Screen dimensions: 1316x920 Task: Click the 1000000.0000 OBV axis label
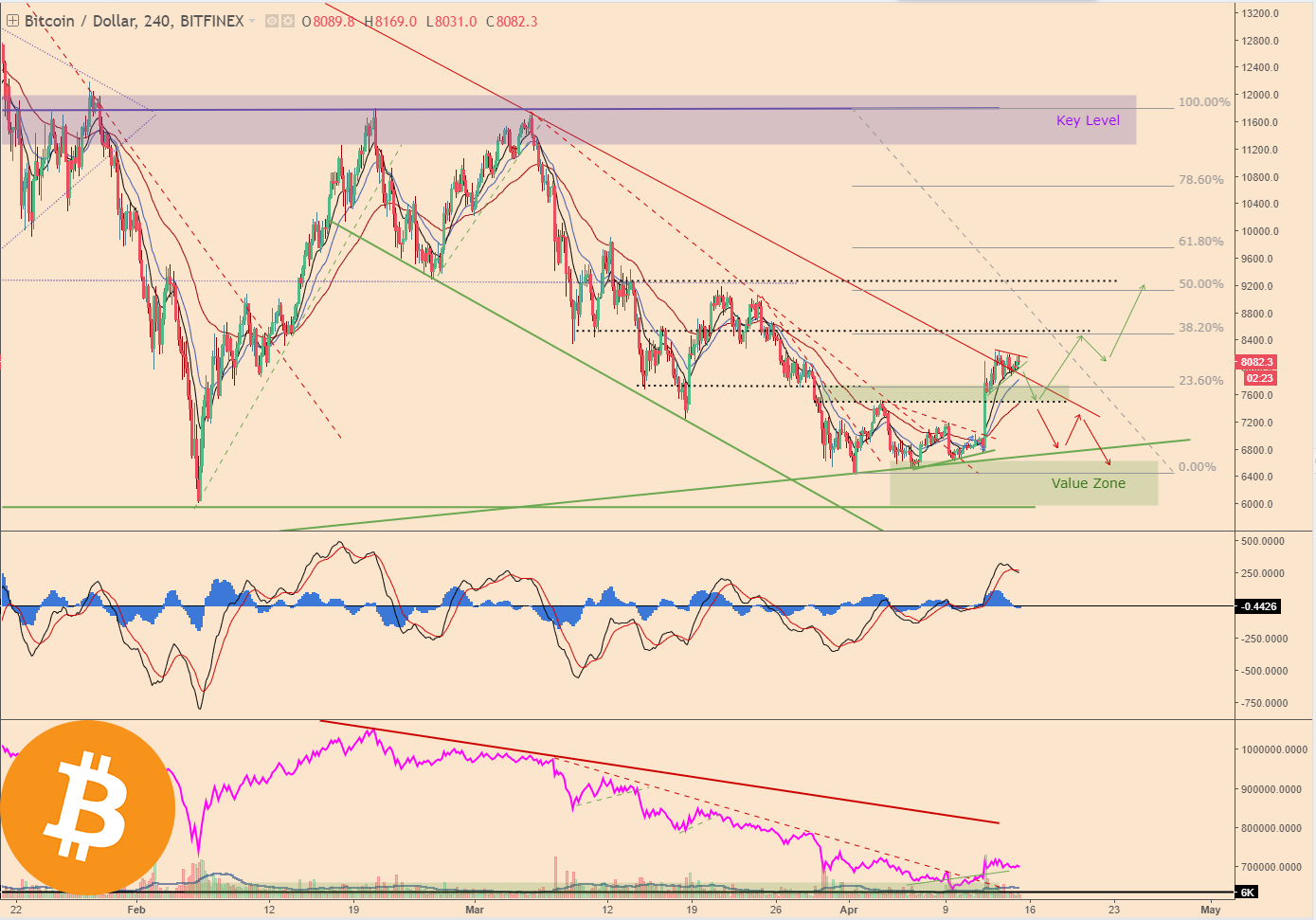[1273, 749]
